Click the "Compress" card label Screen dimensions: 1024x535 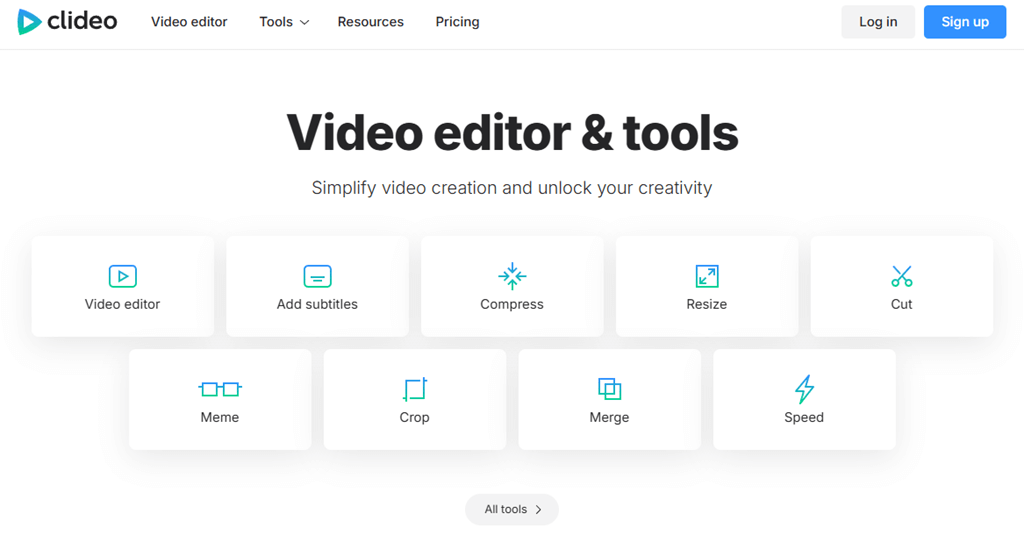tap(512, 304)
